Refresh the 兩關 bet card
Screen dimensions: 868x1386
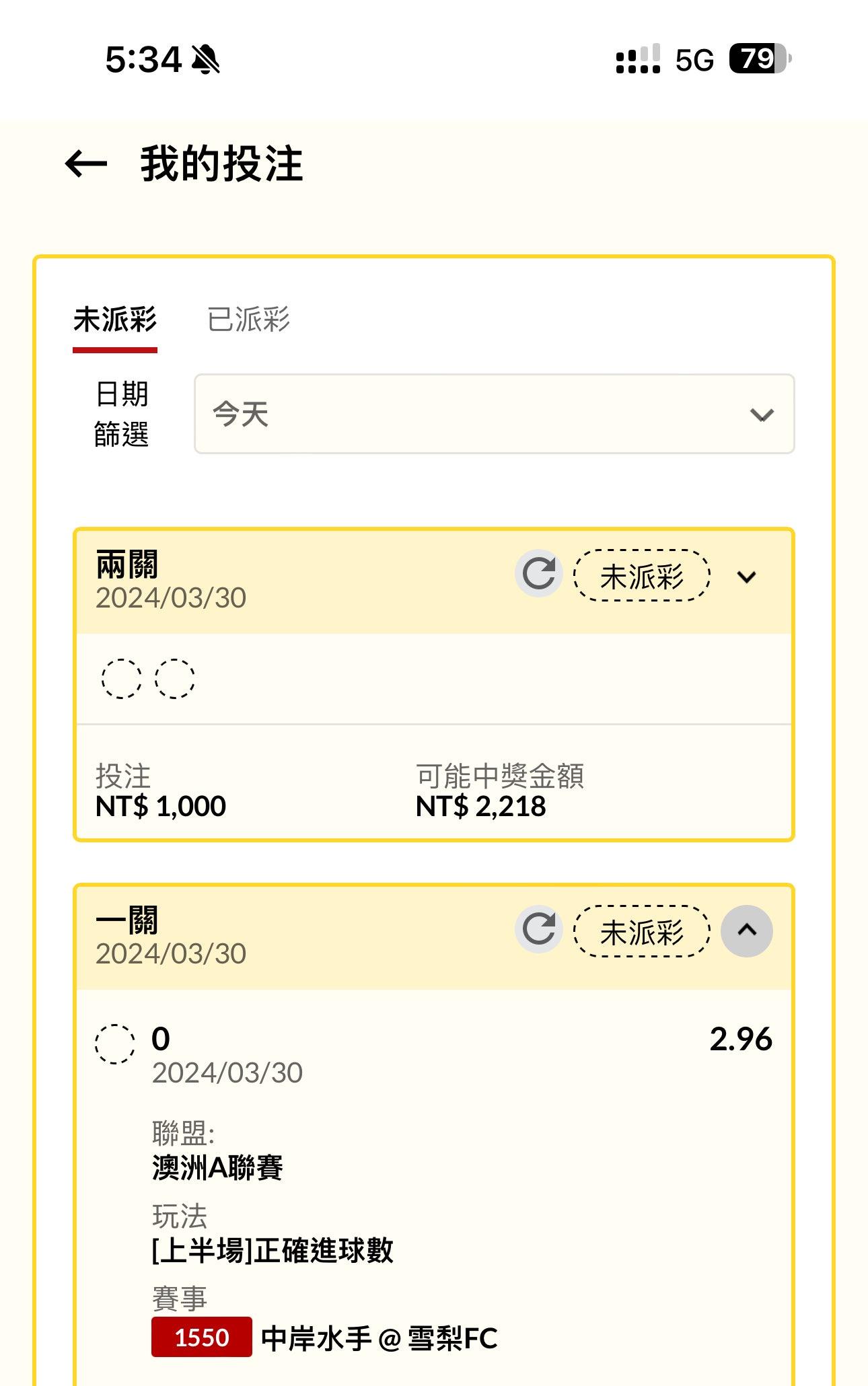coord(539,574)
